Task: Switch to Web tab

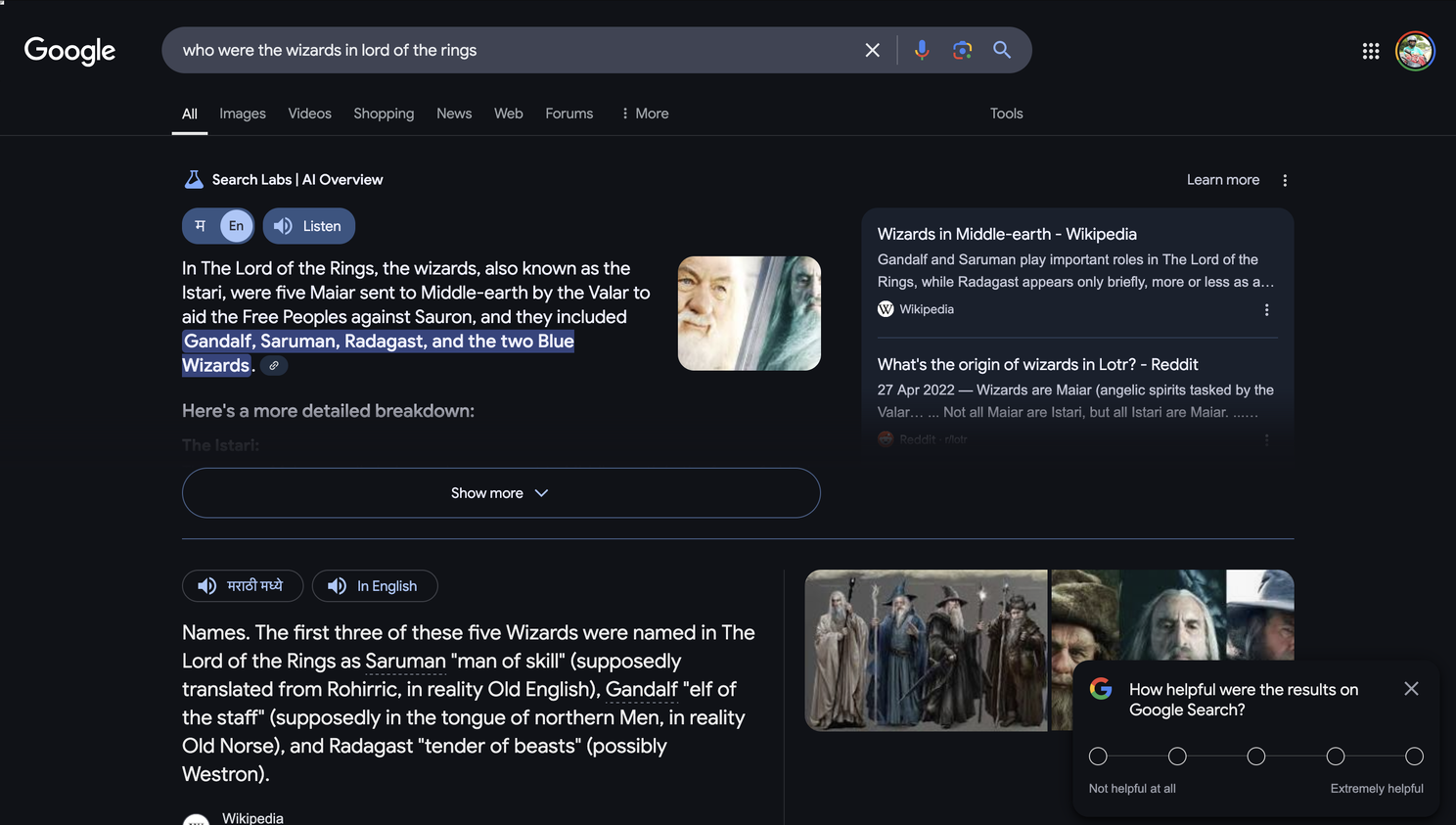Action: (x=509, y=114)
